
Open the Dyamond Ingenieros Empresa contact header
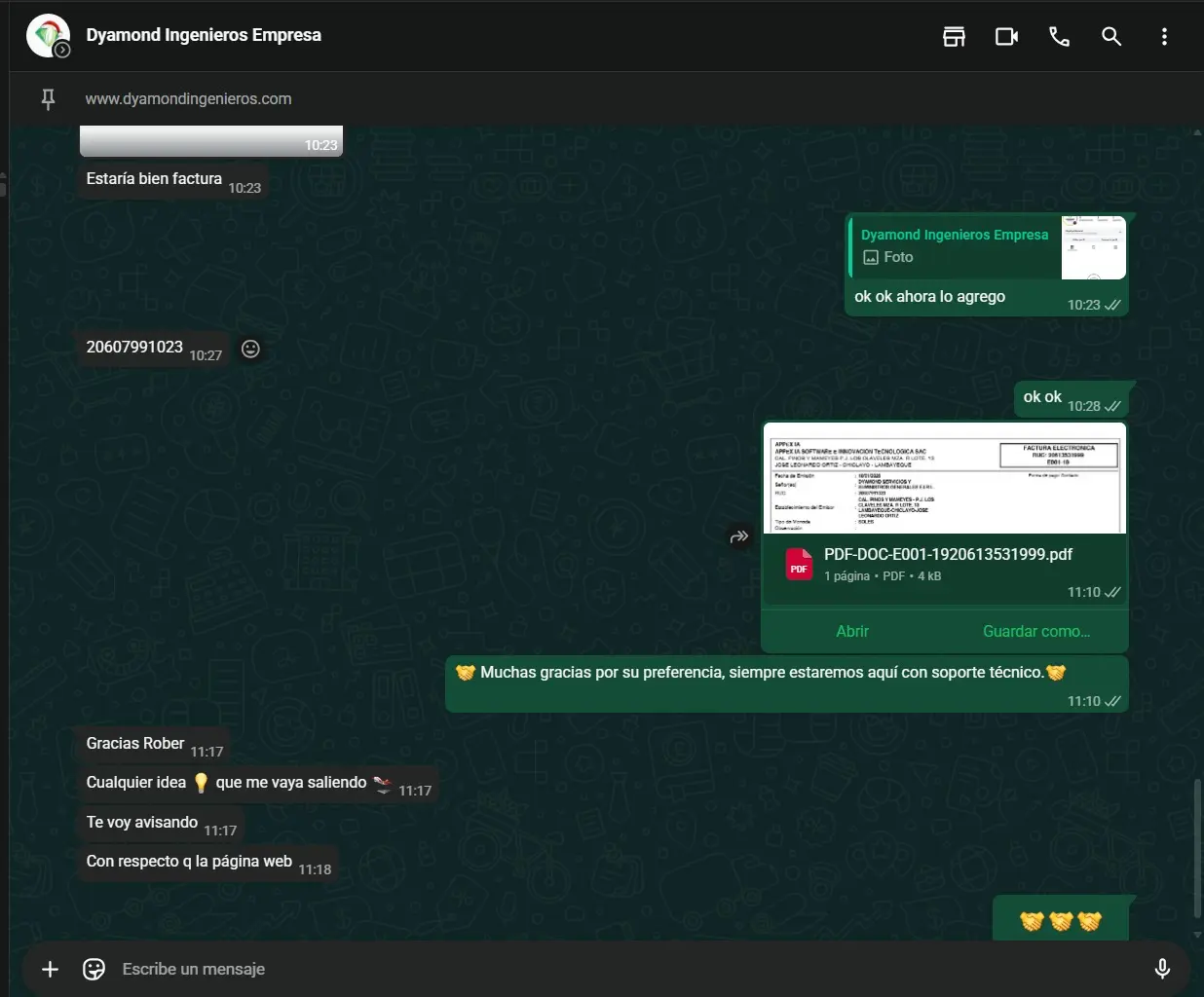point(204,35)
